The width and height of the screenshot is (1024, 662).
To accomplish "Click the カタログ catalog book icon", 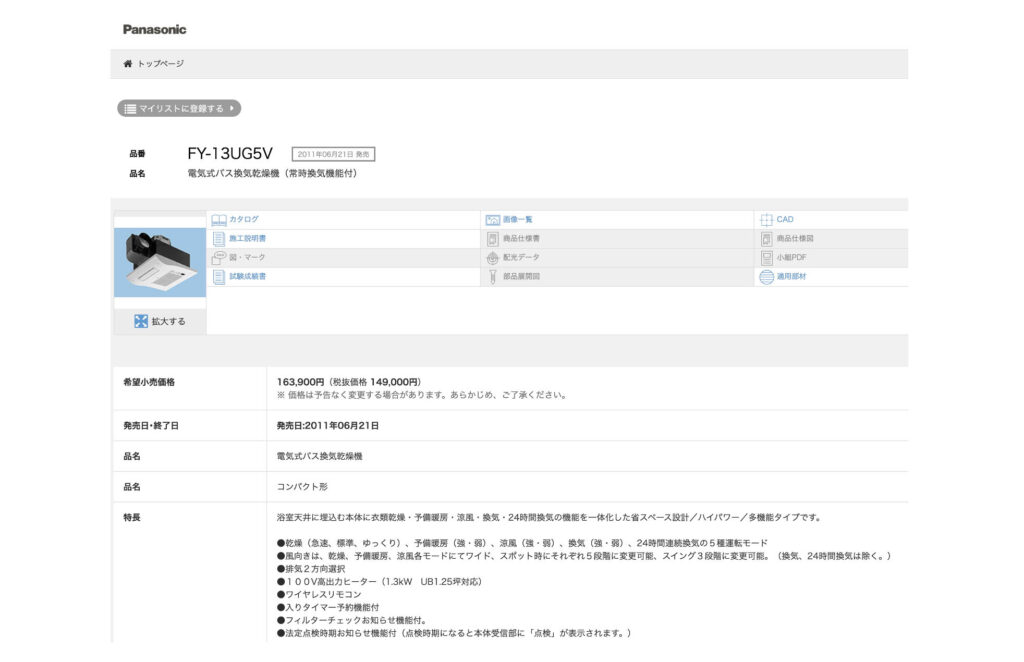I will point(218,219).
